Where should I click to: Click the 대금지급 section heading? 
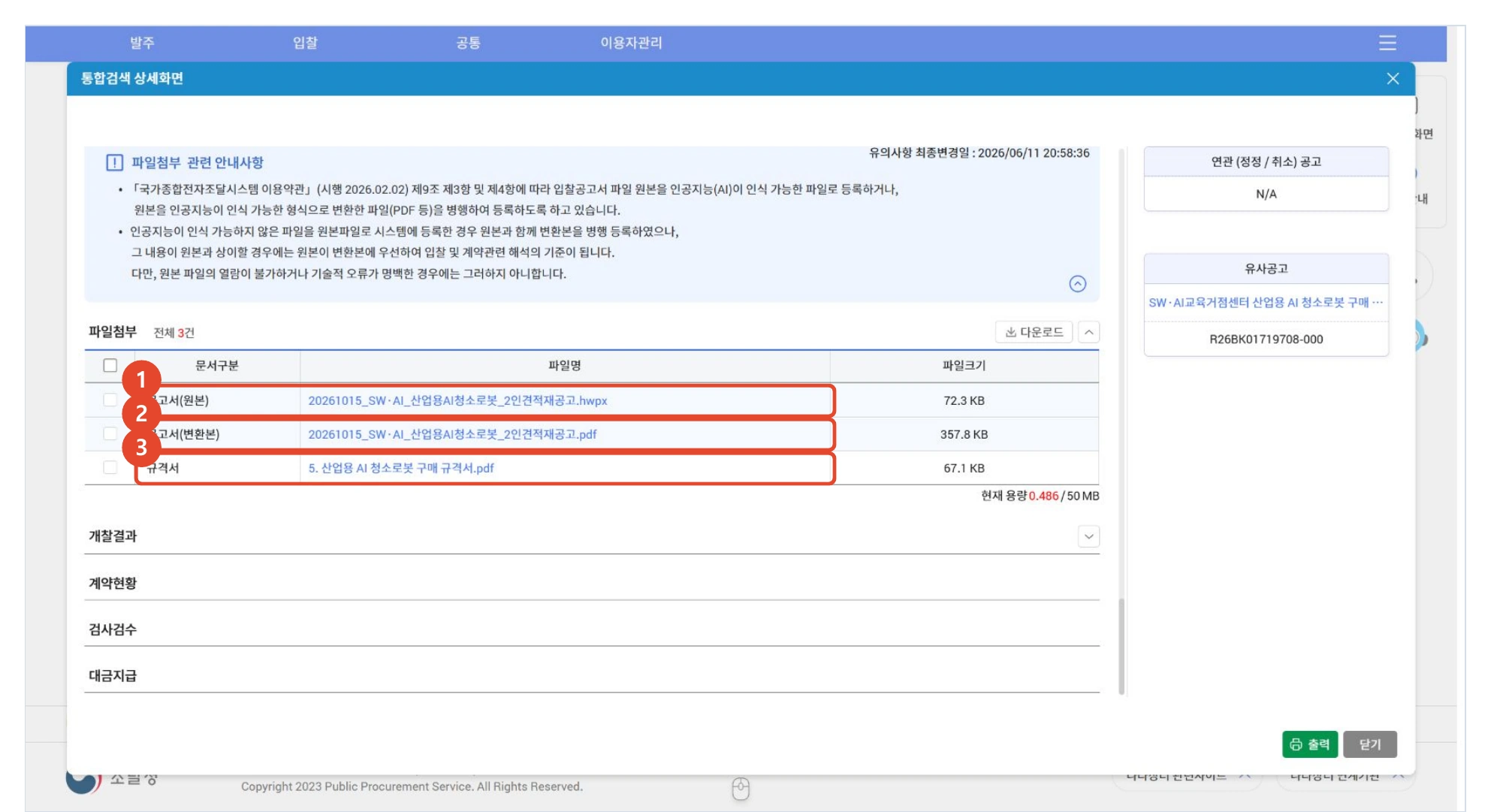pyautogui.click(x=113, y=676)
